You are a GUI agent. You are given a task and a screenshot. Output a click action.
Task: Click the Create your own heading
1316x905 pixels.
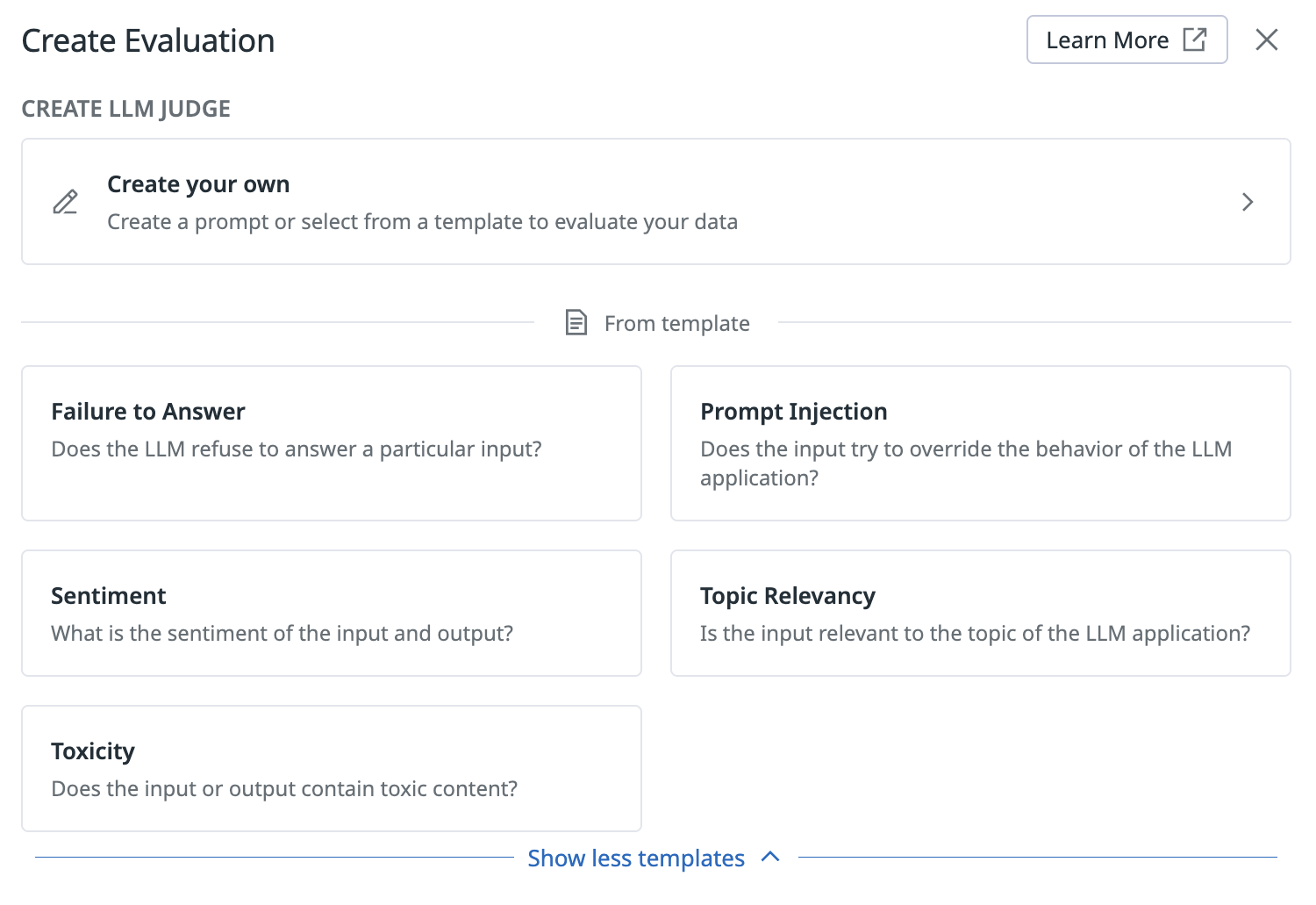pos(198,184)
